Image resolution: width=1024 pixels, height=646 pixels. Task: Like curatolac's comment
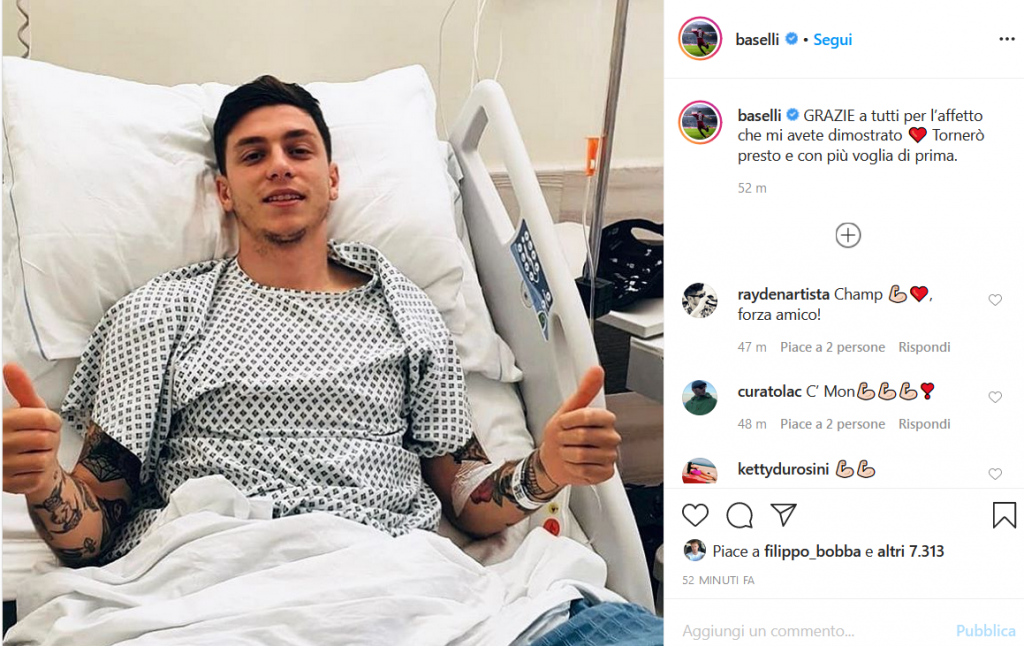click(x=995, y=397)
